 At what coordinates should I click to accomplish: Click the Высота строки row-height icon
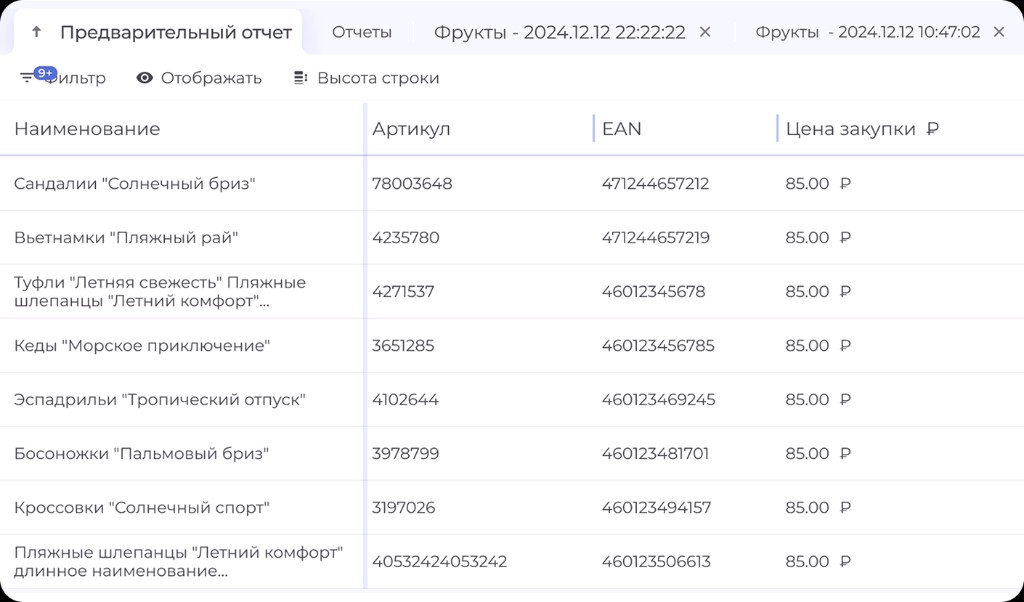coord(300,78)
